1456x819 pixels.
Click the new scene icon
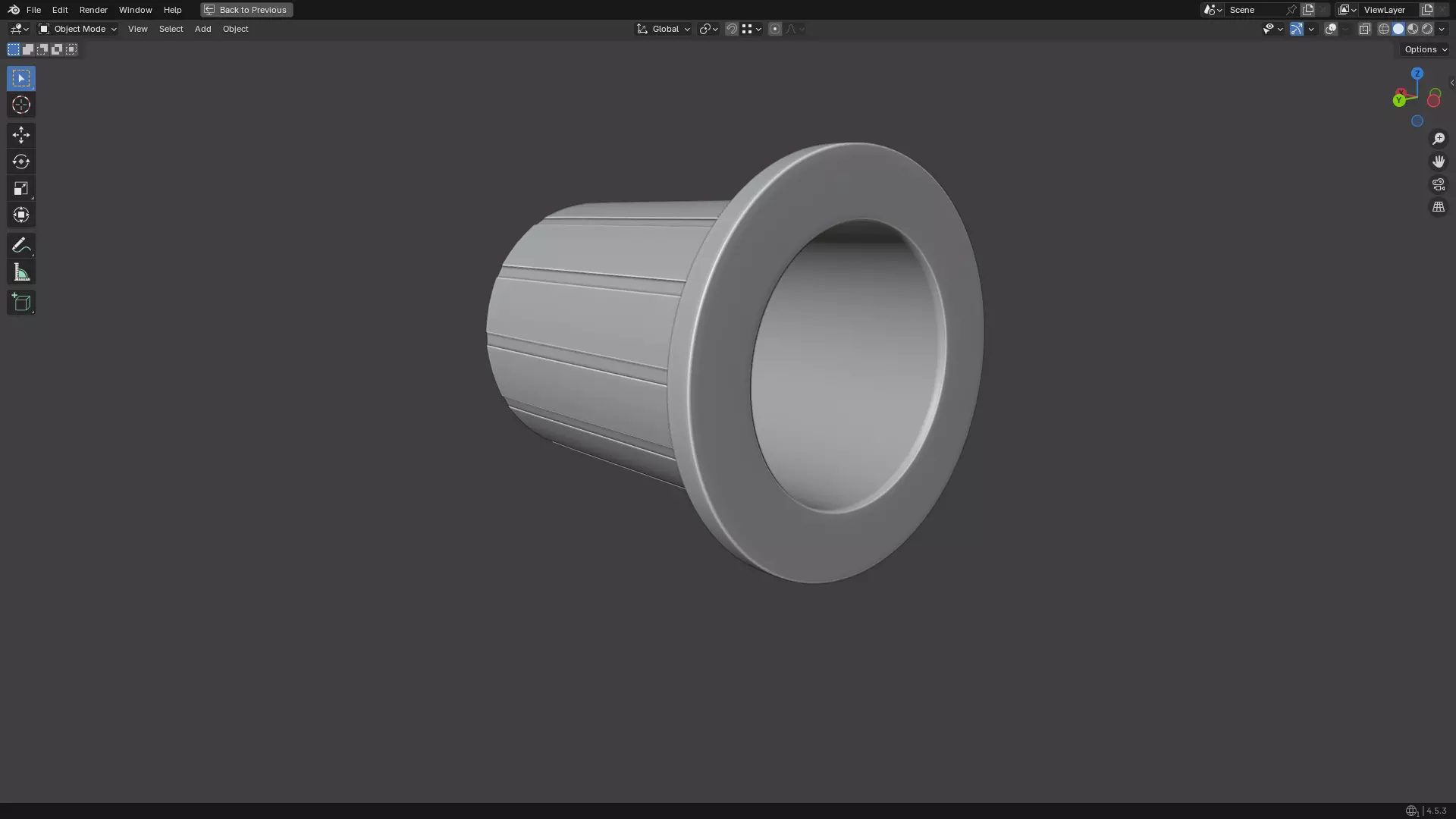tap(1308, 10)
